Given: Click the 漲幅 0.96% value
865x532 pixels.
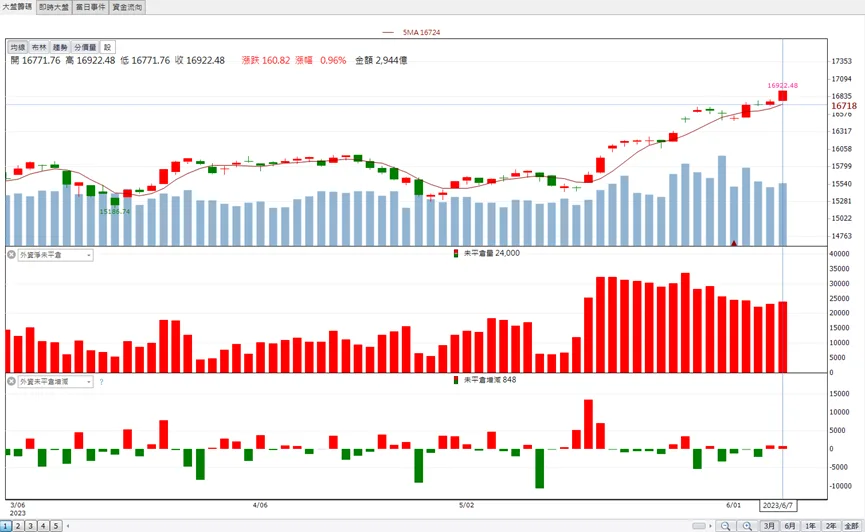Looking at the screenshot, I should tap(321, 61).
